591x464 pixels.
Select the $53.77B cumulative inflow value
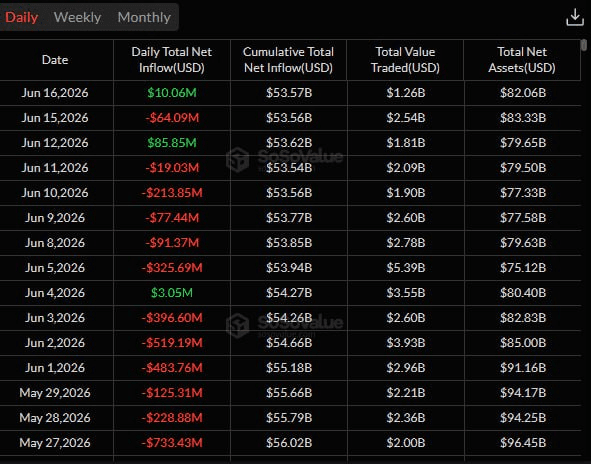pos(289,217)
